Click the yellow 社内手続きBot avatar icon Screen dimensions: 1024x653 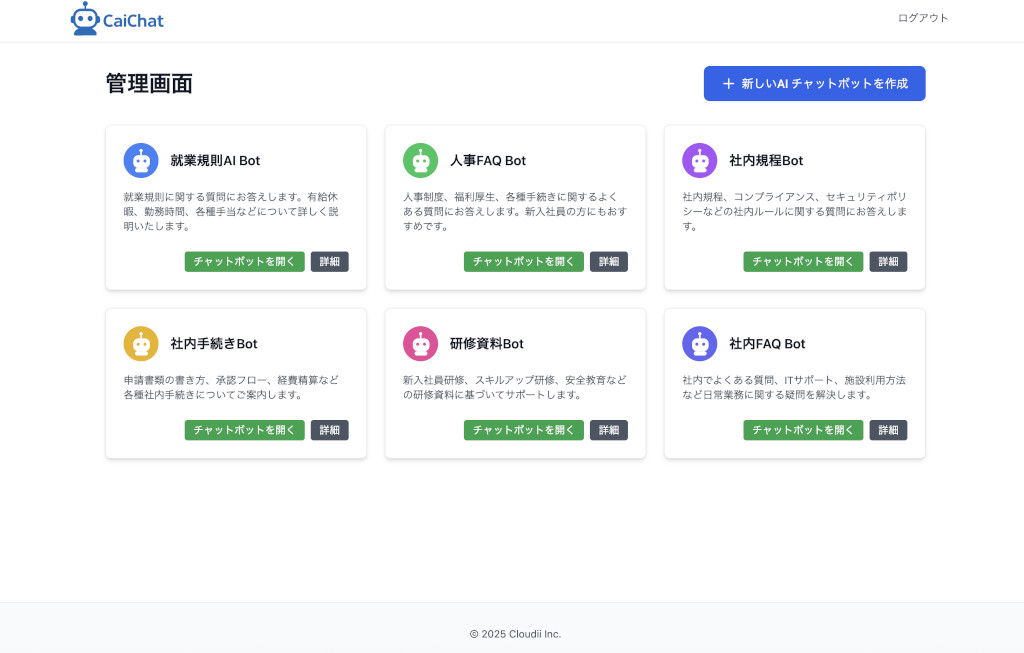(x=141, y=344)
